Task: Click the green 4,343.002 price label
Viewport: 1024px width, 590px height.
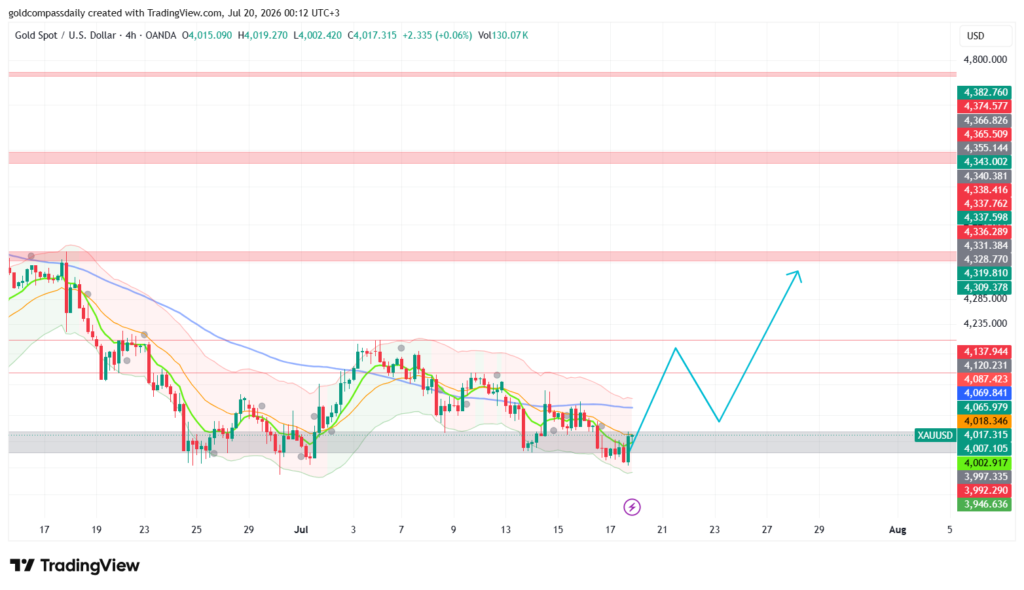Action: pyautogui.click(x=985, y=161)
